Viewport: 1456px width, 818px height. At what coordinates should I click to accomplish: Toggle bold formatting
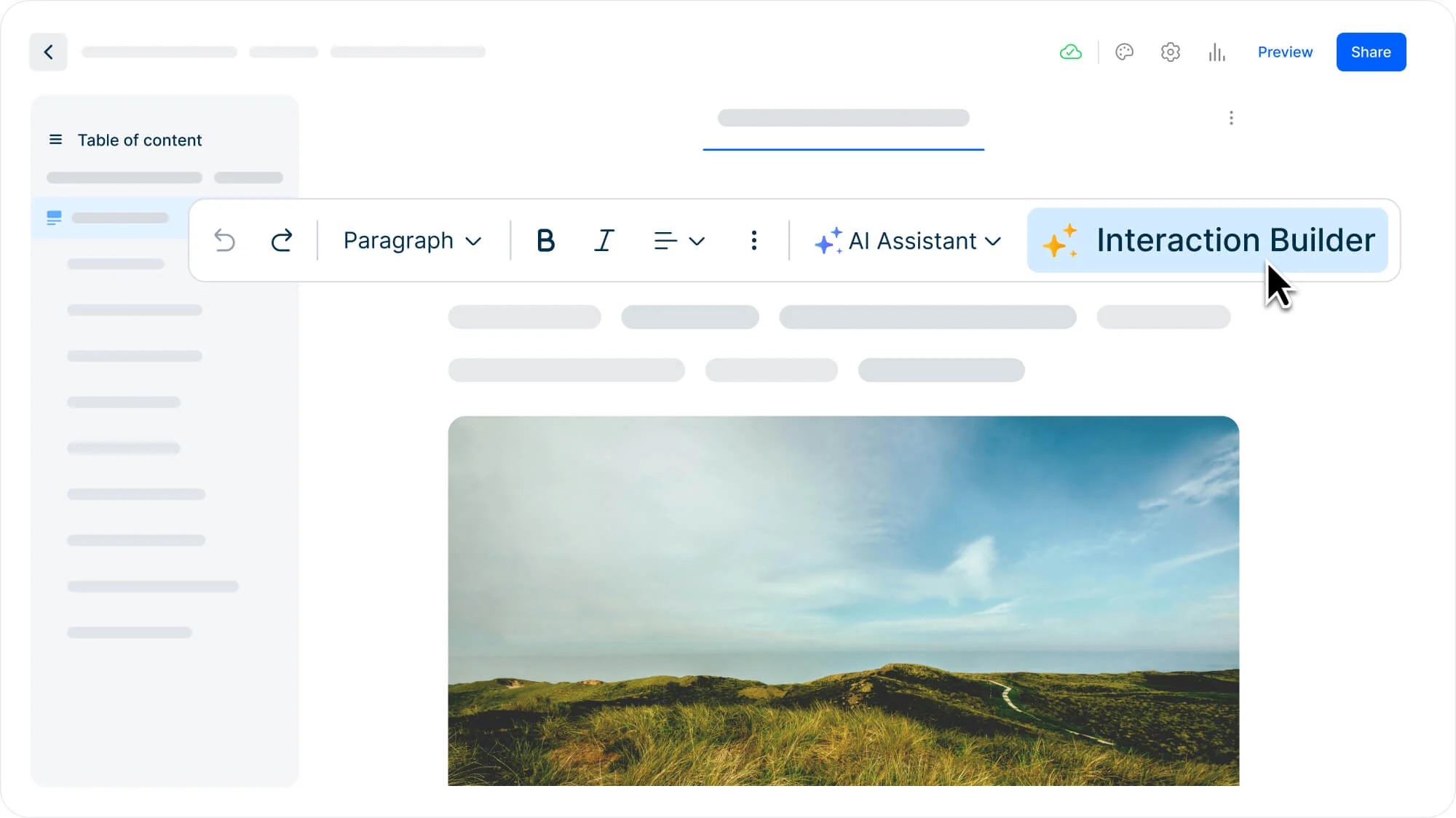point(545,240)
